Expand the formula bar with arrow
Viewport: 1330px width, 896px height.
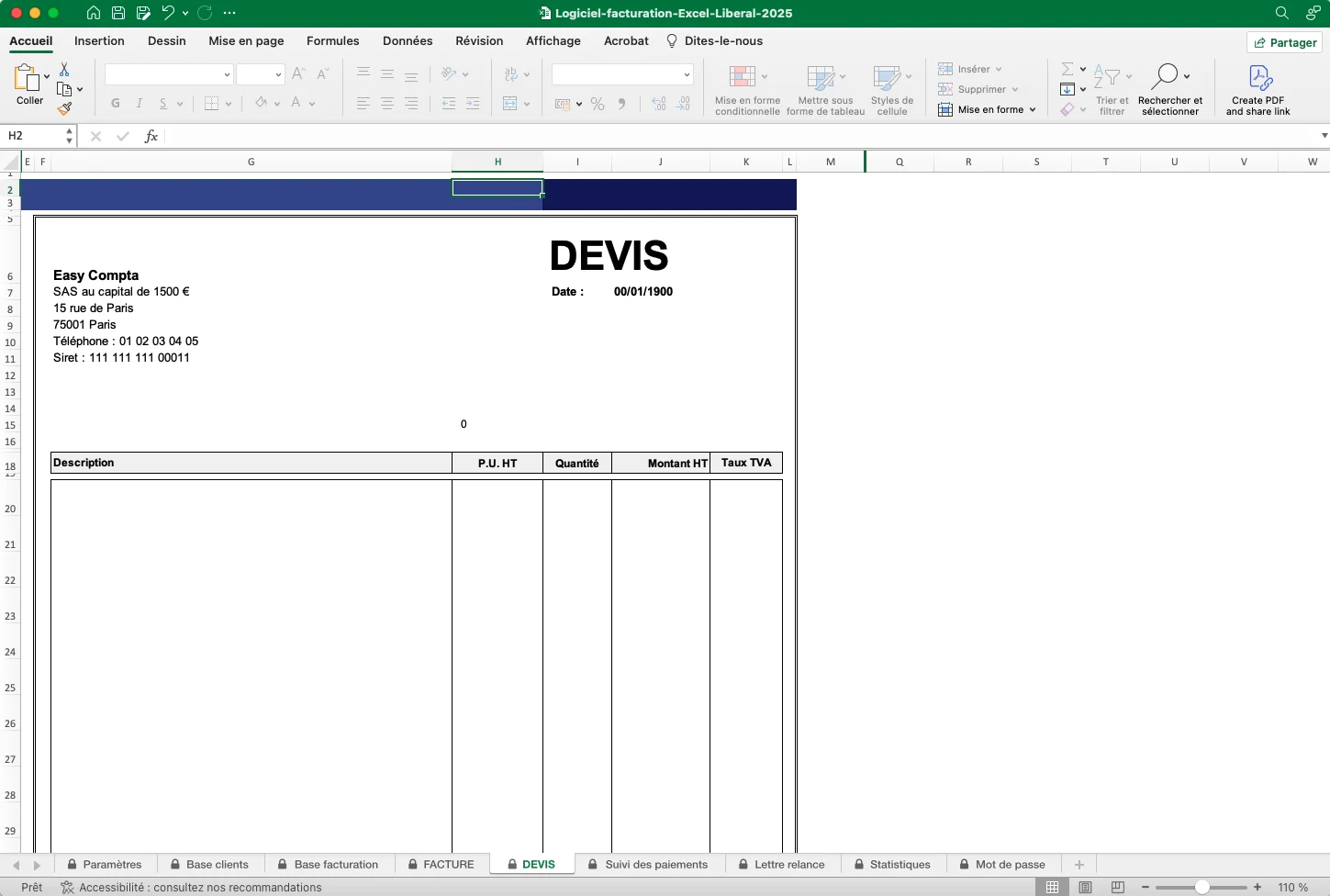1324,136
